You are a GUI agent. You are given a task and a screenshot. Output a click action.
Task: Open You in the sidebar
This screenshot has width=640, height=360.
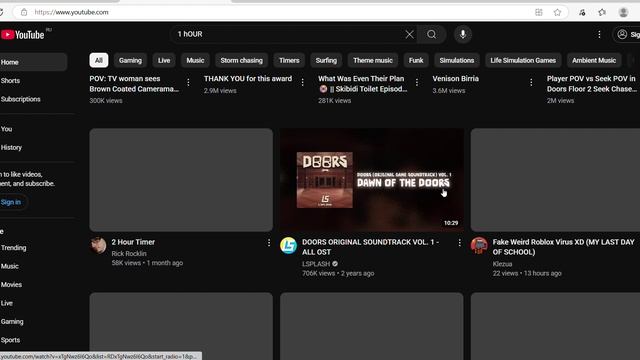pyautogui.click(x=33, y=129)
